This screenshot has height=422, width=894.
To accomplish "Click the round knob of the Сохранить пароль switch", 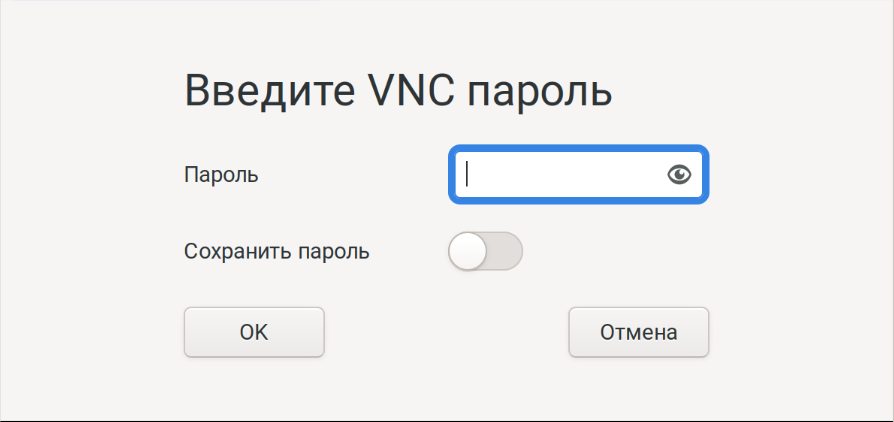I will 467,251.
